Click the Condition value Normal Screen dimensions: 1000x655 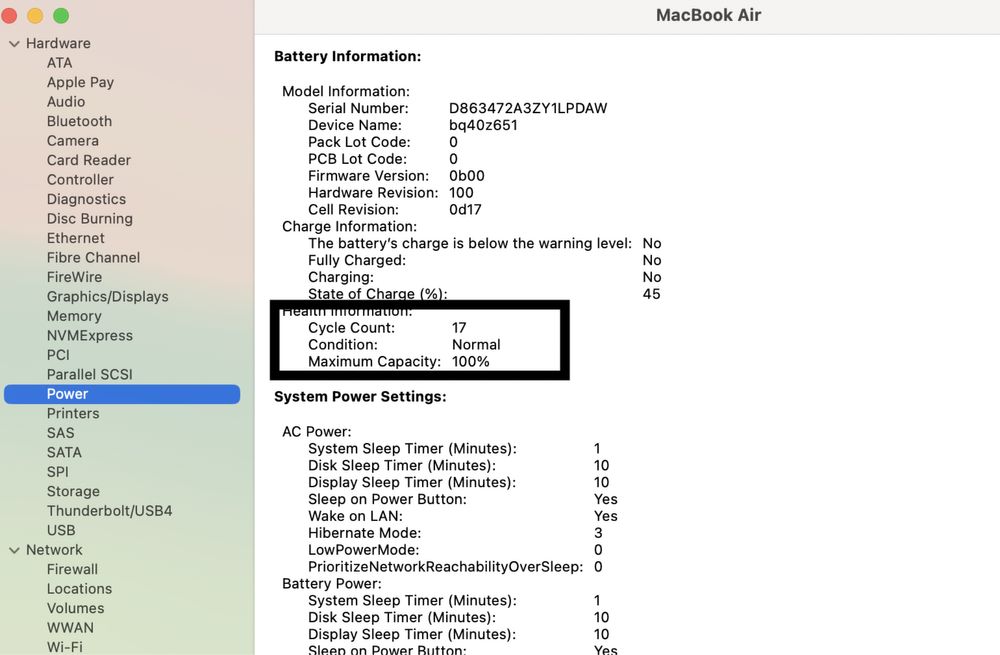476,345
